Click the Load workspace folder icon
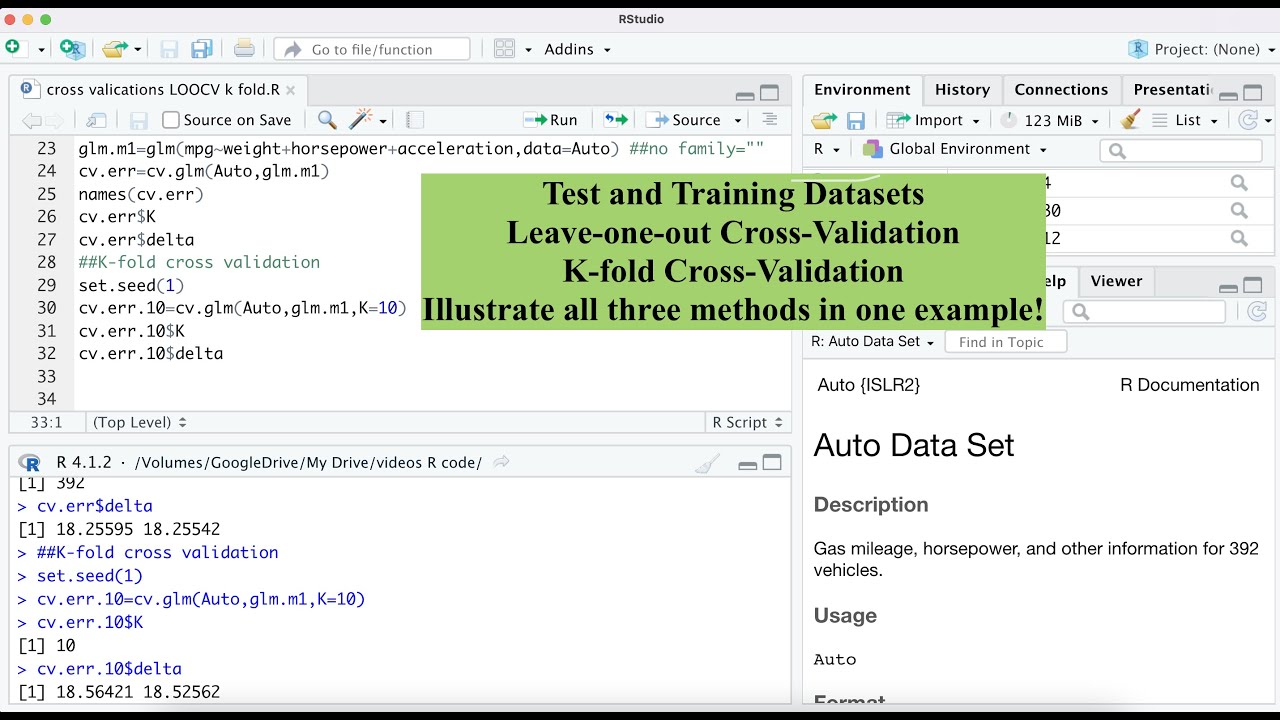The width and height of the screenshot is (1280, 720). [x=824, y=120]
